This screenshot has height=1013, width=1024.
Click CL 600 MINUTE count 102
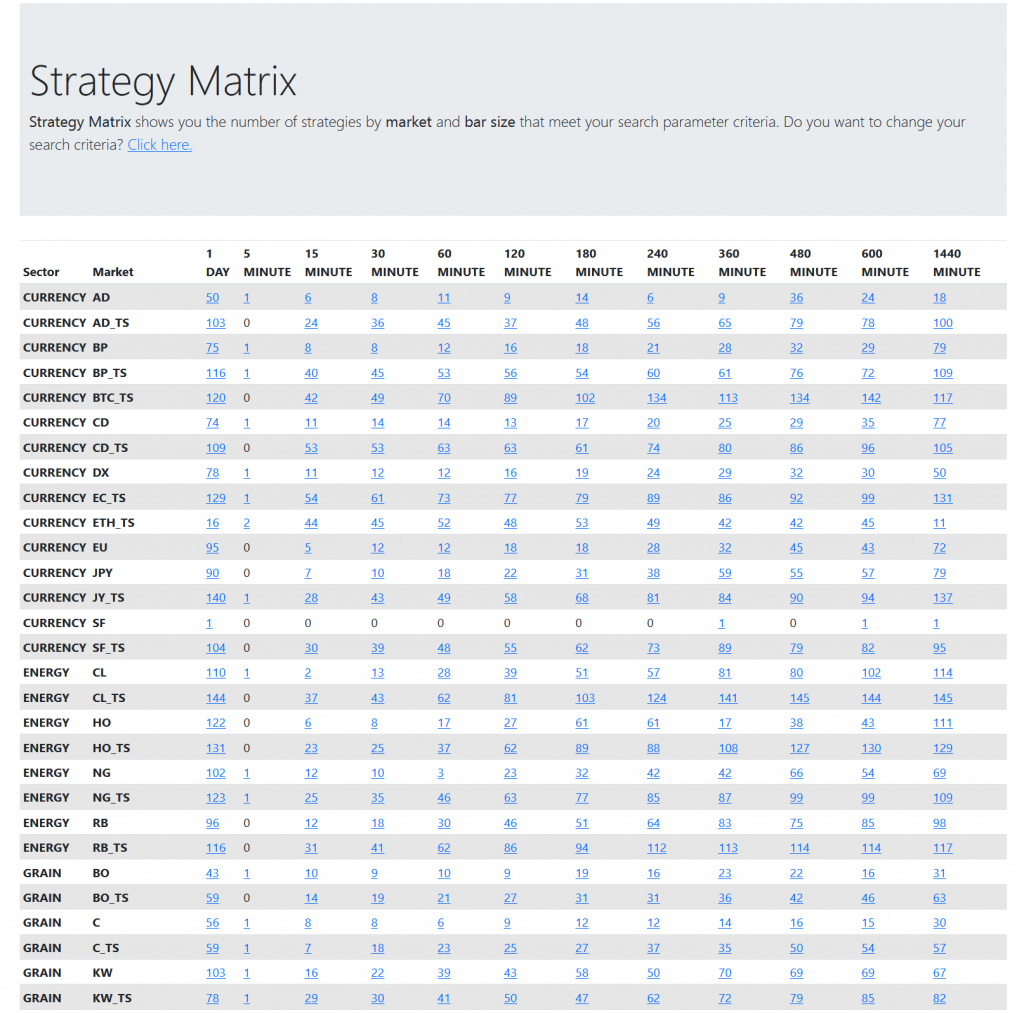(x=870, y=673)
